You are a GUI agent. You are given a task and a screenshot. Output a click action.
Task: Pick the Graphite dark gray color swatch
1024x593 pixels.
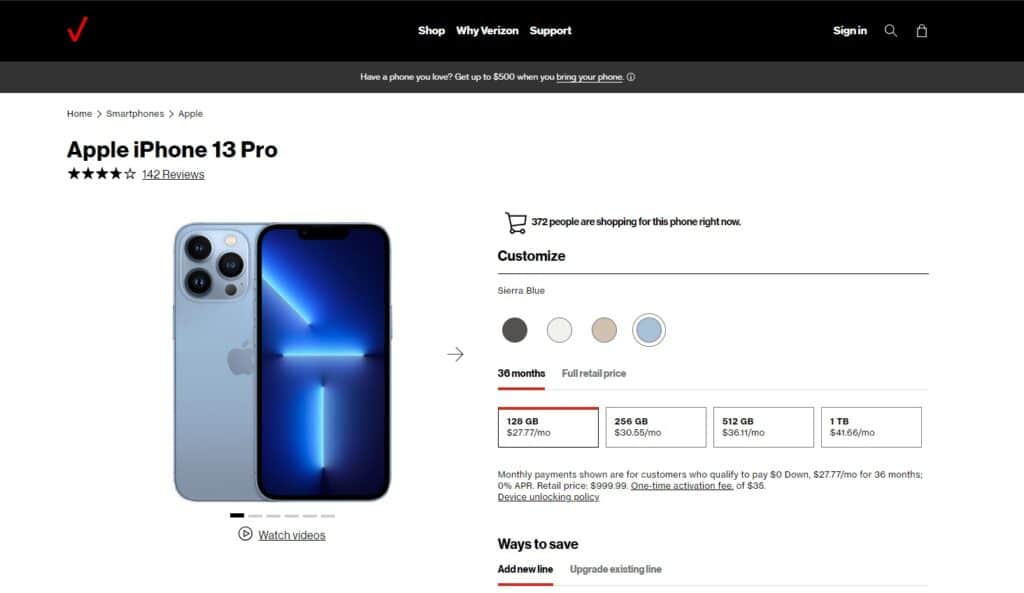point(515,330)
